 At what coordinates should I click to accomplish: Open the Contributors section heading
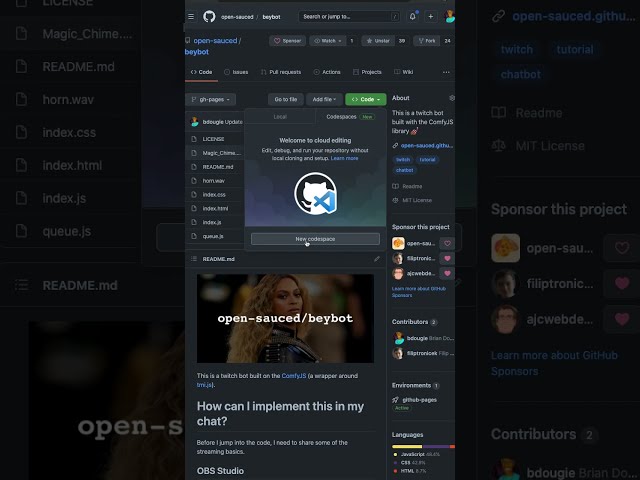[x=410, y=322]
